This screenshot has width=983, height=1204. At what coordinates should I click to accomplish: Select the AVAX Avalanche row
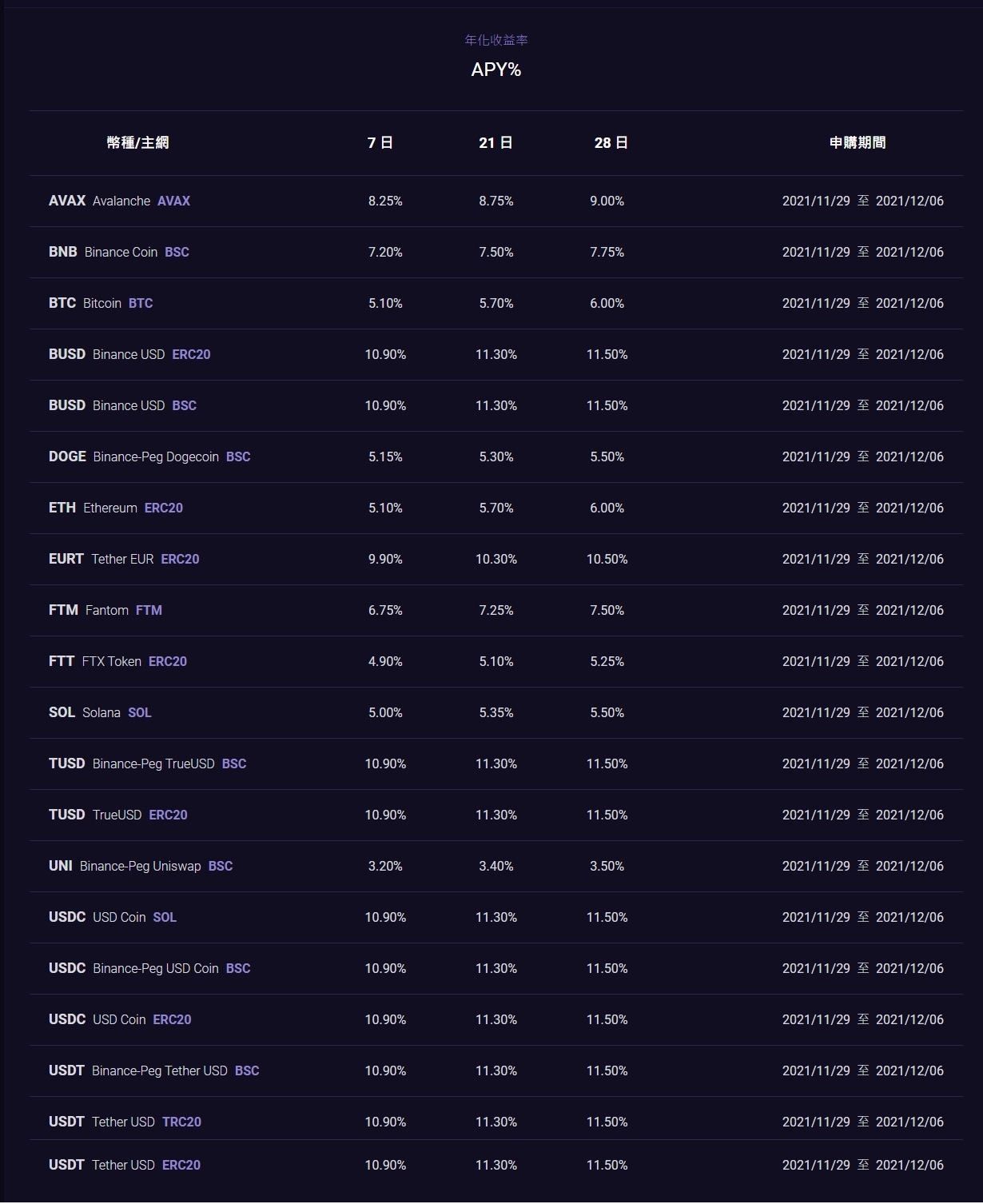pyautogui.click(x=120, y=201)
